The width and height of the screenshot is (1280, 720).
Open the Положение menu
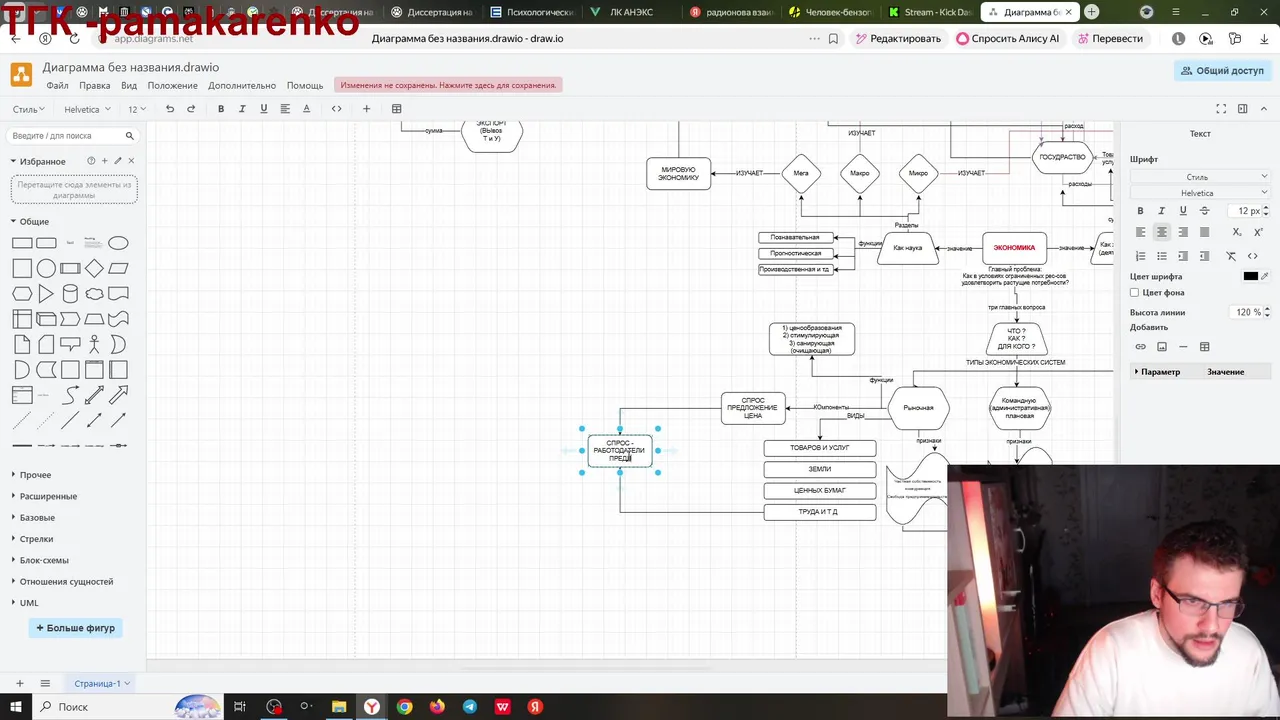click(x=172, y=86)
